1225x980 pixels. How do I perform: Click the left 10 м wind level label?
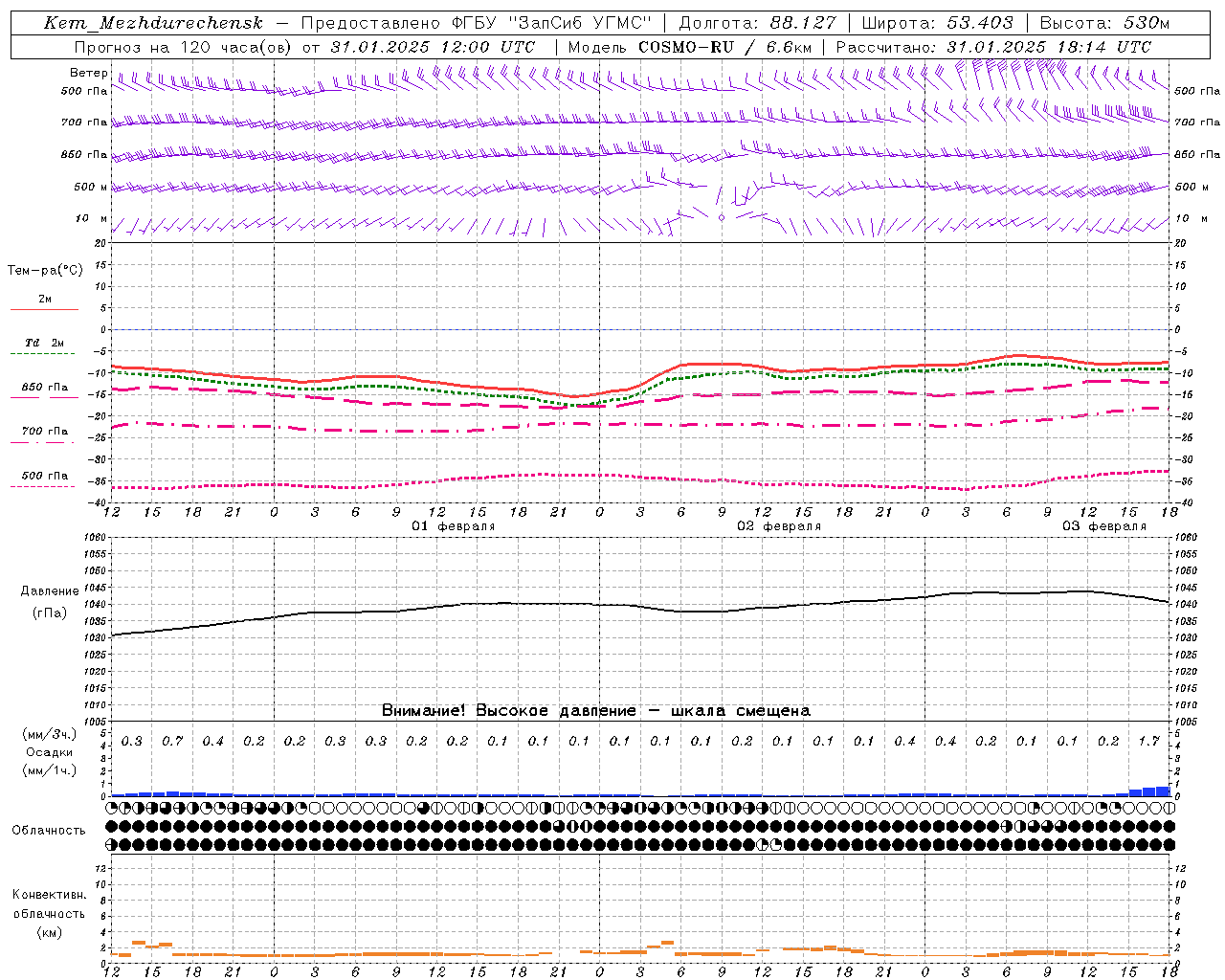tap(91, 219)
